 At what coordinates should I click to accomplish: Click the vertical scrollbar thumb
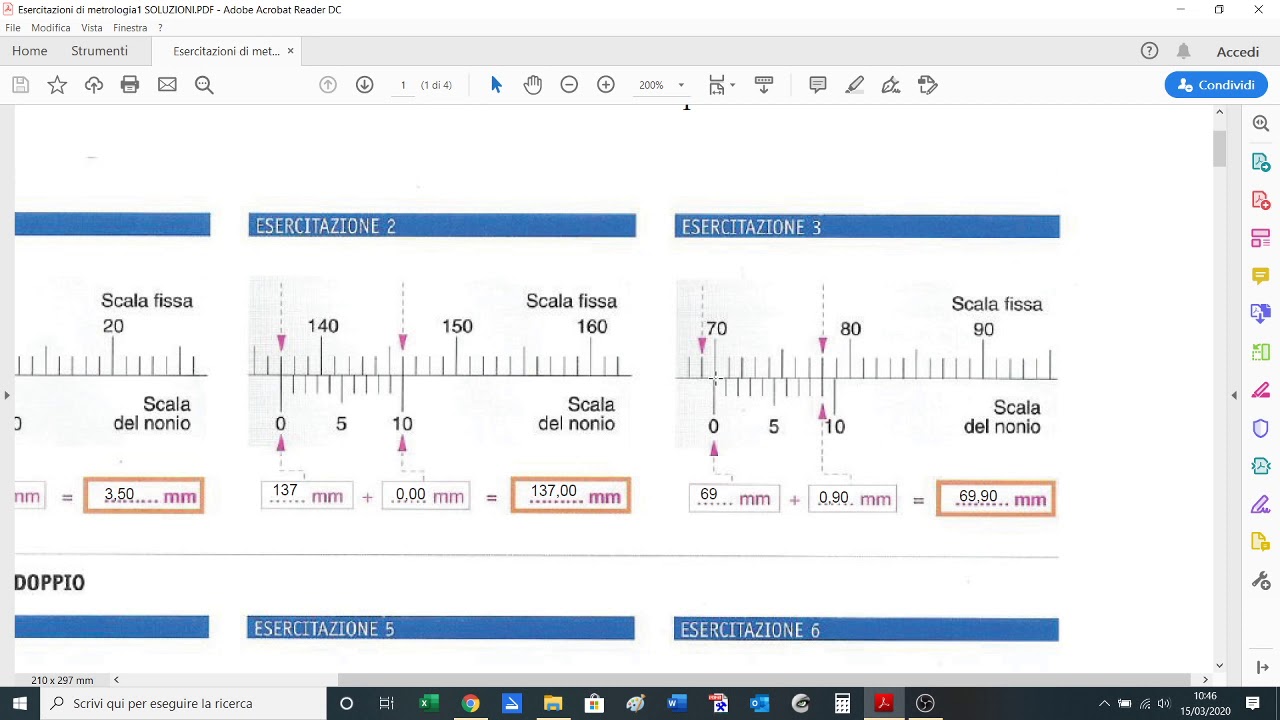coord(1219,147)
